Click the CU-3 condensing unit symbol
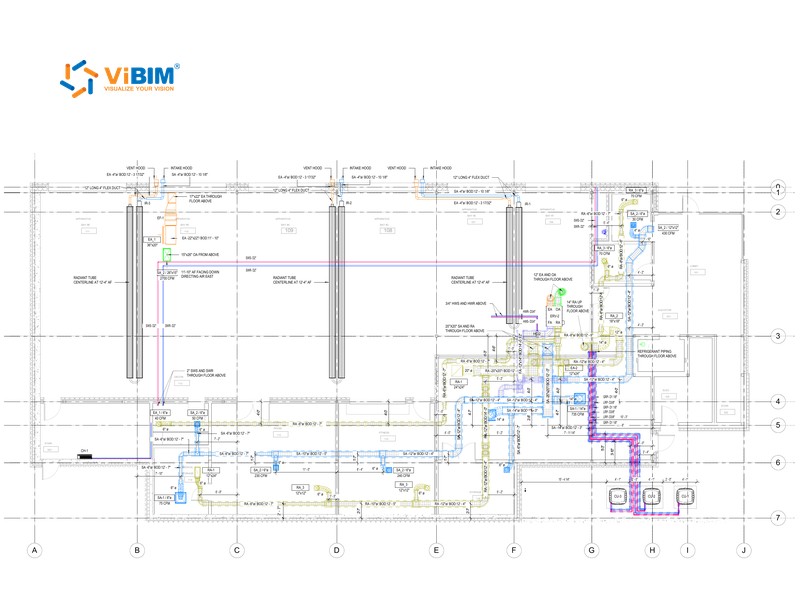 [618, 496]
